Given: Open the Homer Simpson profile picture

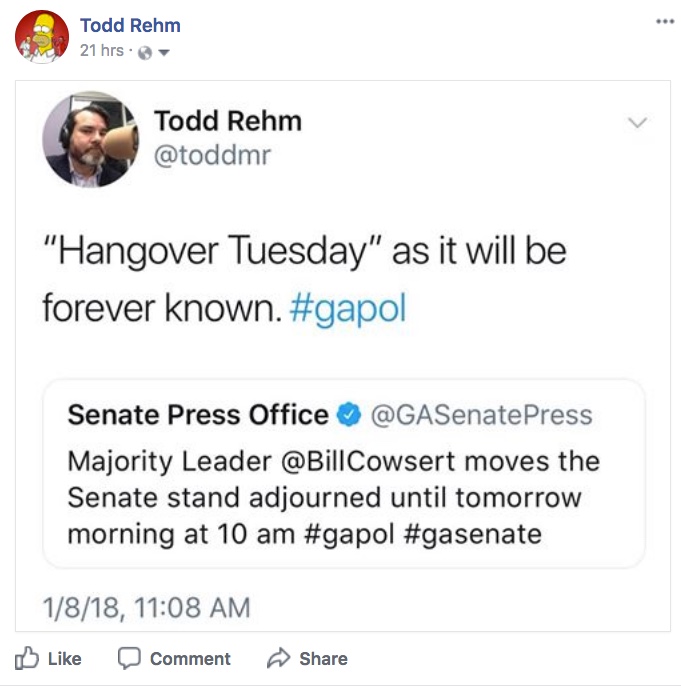Looking at the screenshot, I should (42, 37).
